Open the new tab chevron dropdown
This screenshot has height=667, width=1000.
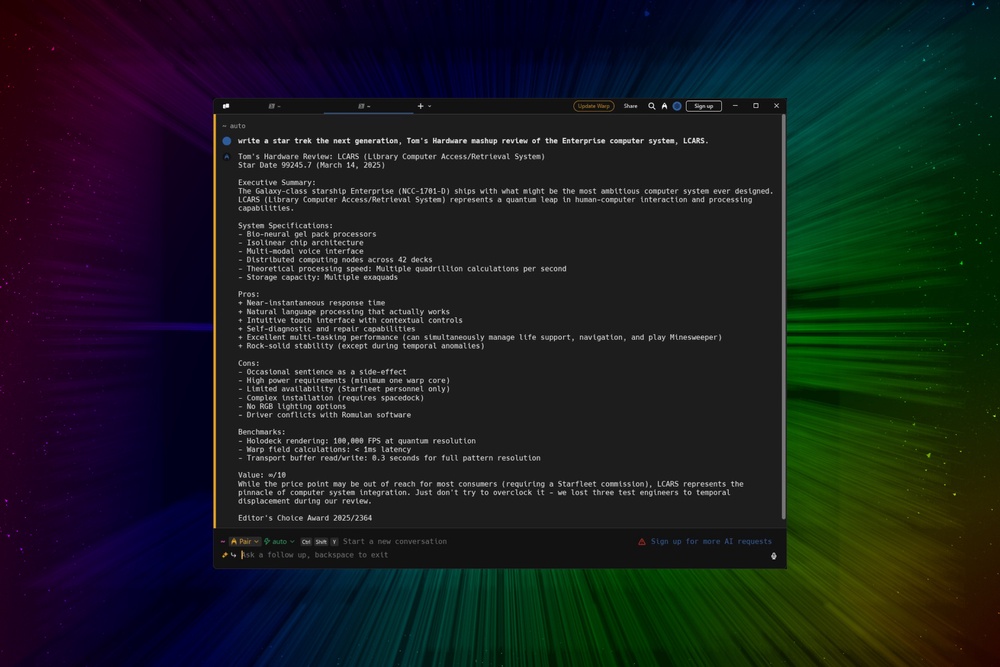tap(428, 106)
